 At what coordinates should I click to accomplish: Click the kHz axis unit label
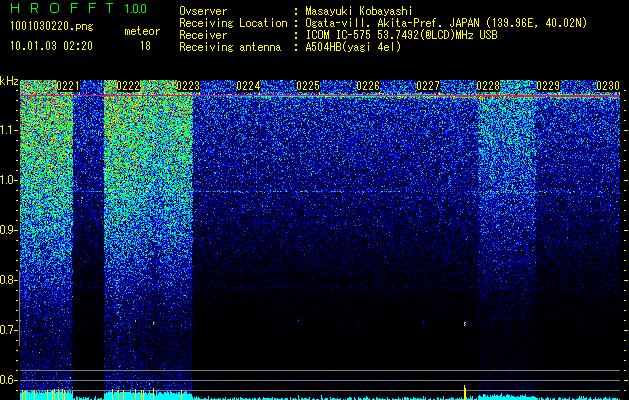(9, 81)
